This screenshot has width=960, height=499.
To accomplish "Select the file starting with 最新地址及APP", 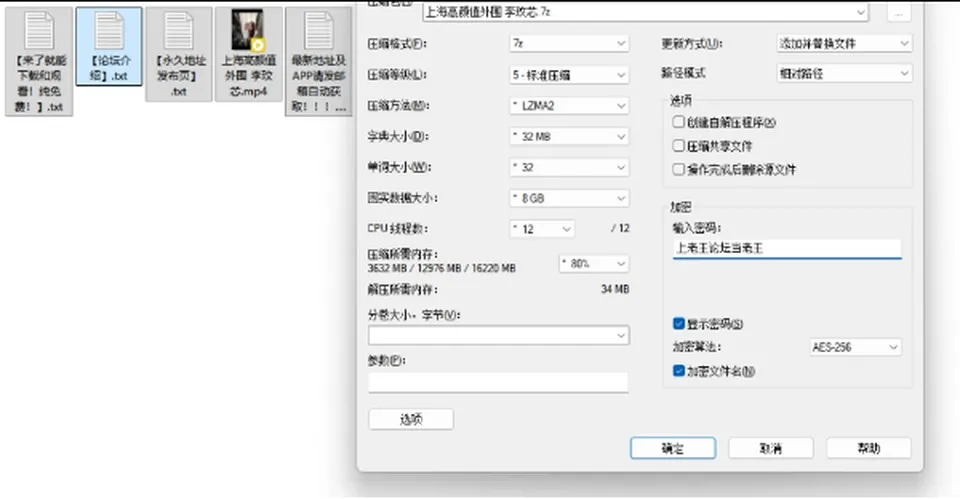I will point(318,61).
